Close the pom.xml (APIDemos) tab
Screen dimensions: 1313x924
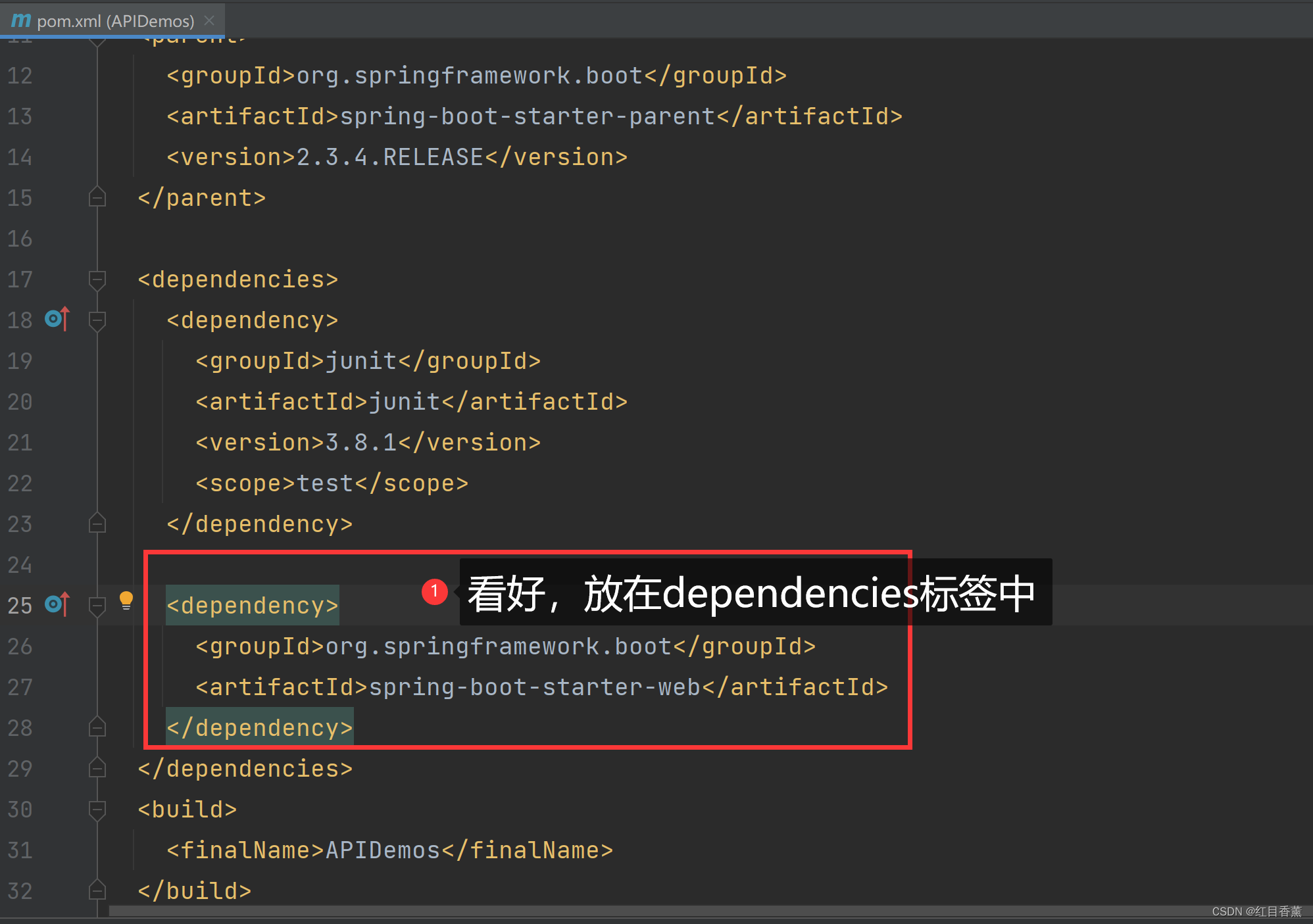[210, 20]
